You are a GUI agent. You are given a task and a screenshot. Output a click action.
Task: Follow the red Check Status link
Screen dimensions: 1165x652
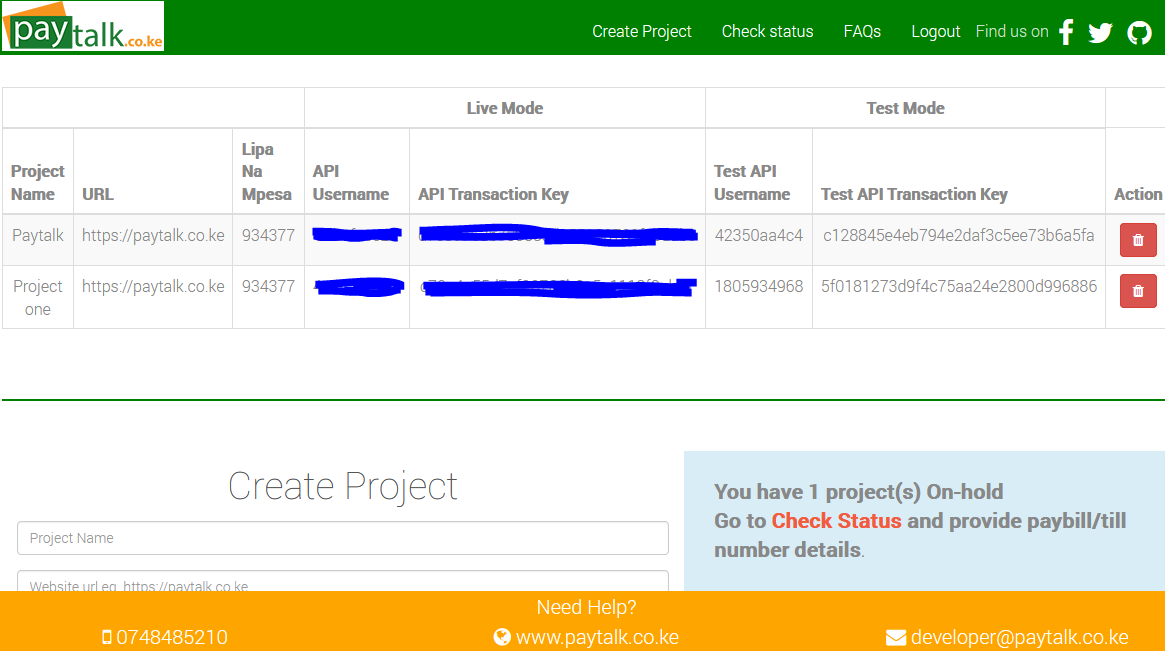836,521
